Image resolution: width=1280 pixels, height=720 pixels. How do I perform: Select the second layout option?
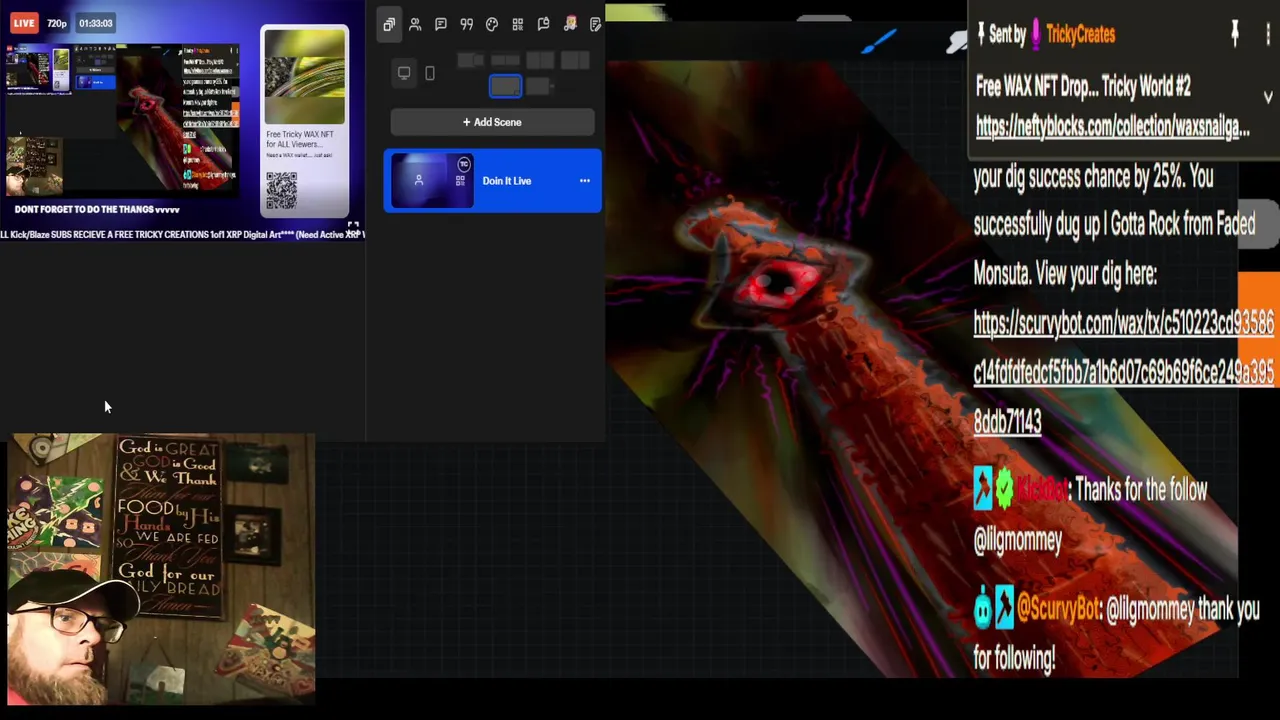tap(505, 61)
